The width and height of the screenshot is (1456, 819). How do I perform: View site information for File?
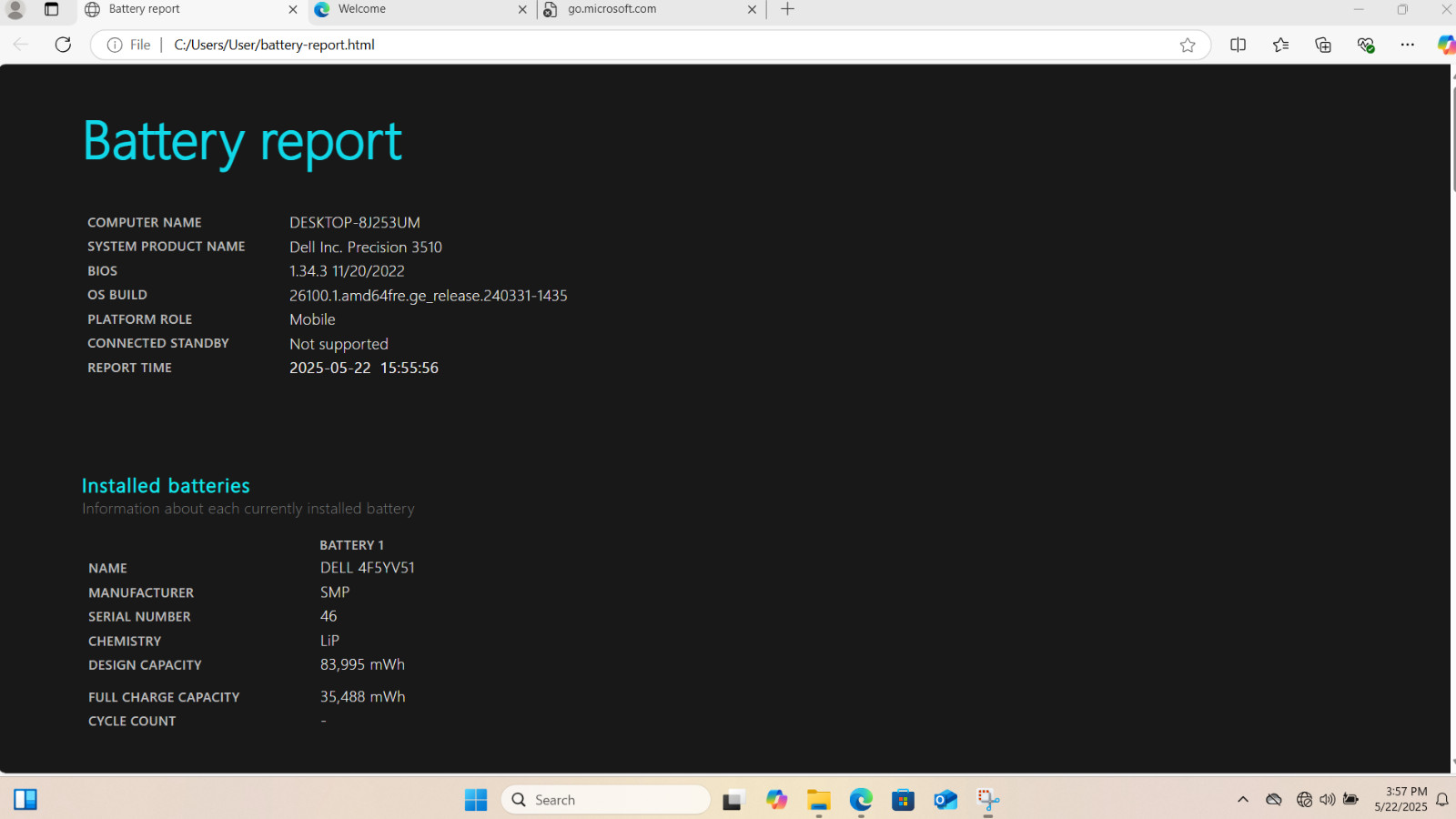[128, 45]
